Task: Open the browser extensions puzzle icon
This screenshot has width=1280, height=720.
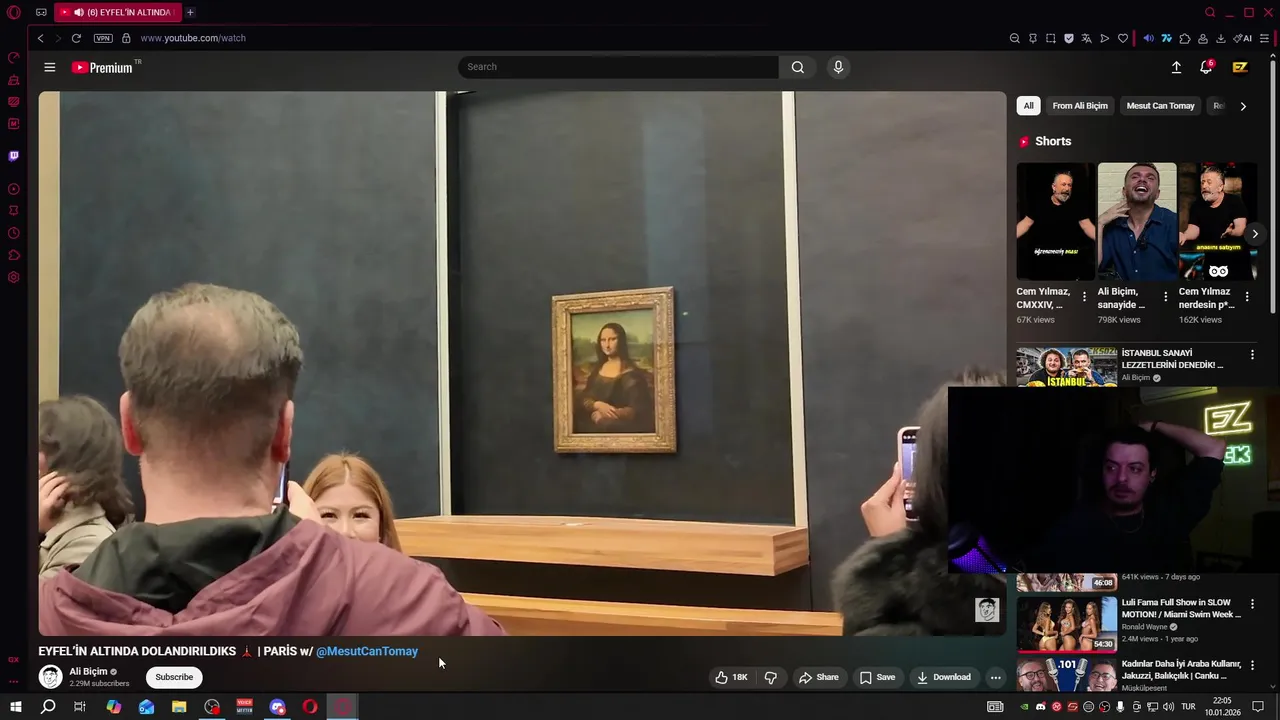Action: pos(1185,38)
